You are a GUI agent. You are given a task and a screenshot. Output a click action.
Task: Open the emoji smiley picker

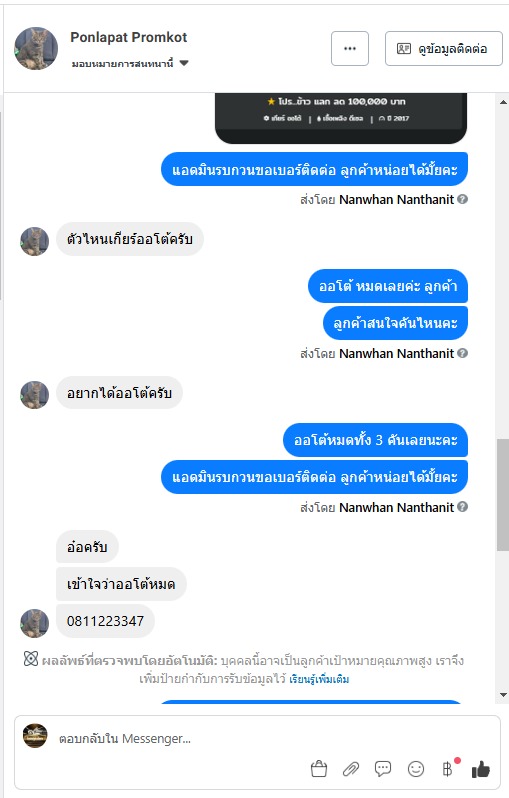[x=416, y=769]
